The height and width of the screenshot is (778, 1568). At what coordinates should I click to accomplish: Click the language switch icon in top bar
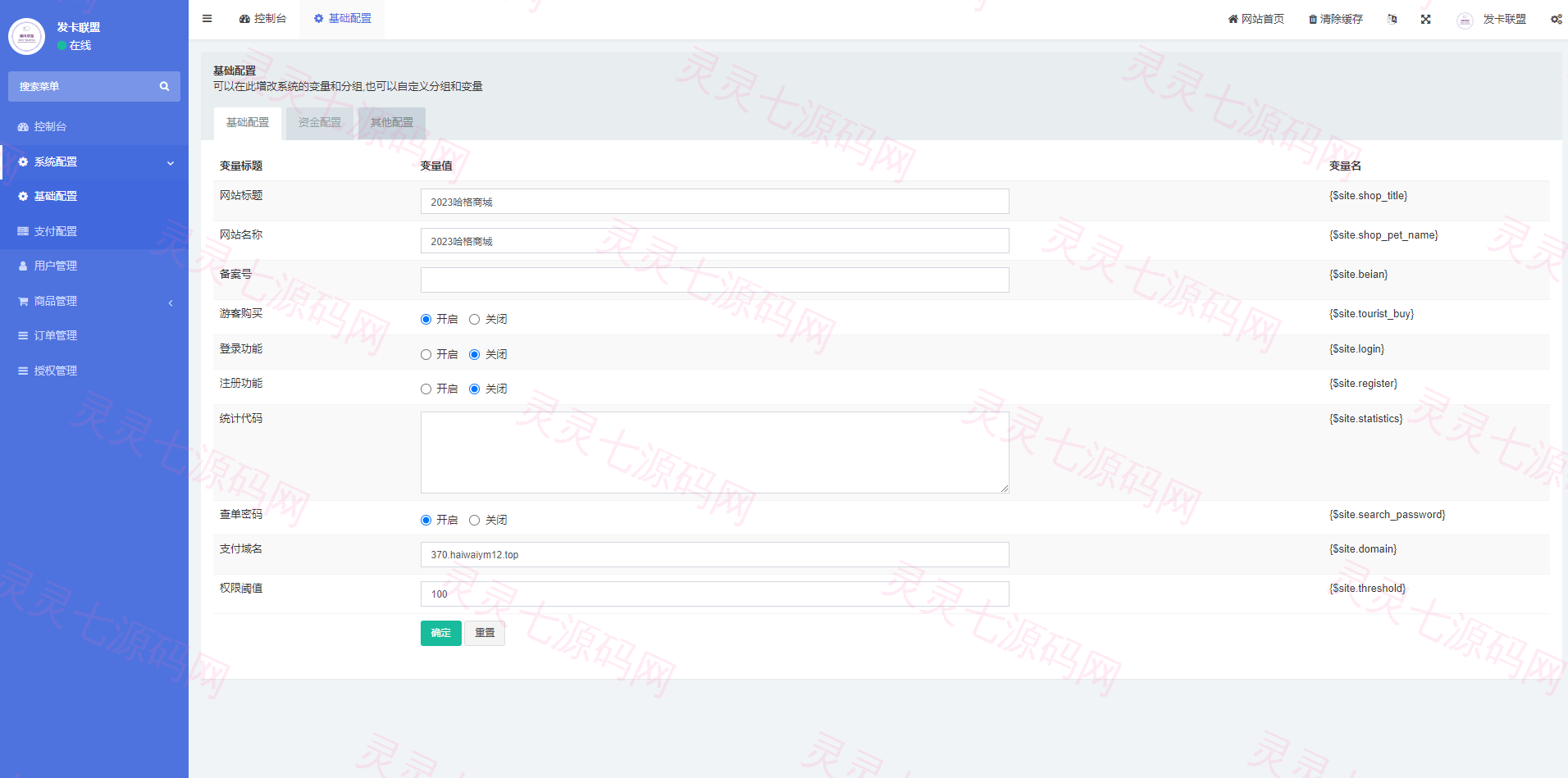tap(1392, 19)
